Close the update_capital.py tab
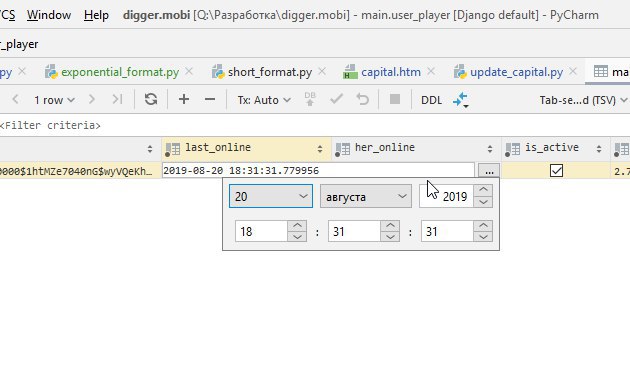 573,72
